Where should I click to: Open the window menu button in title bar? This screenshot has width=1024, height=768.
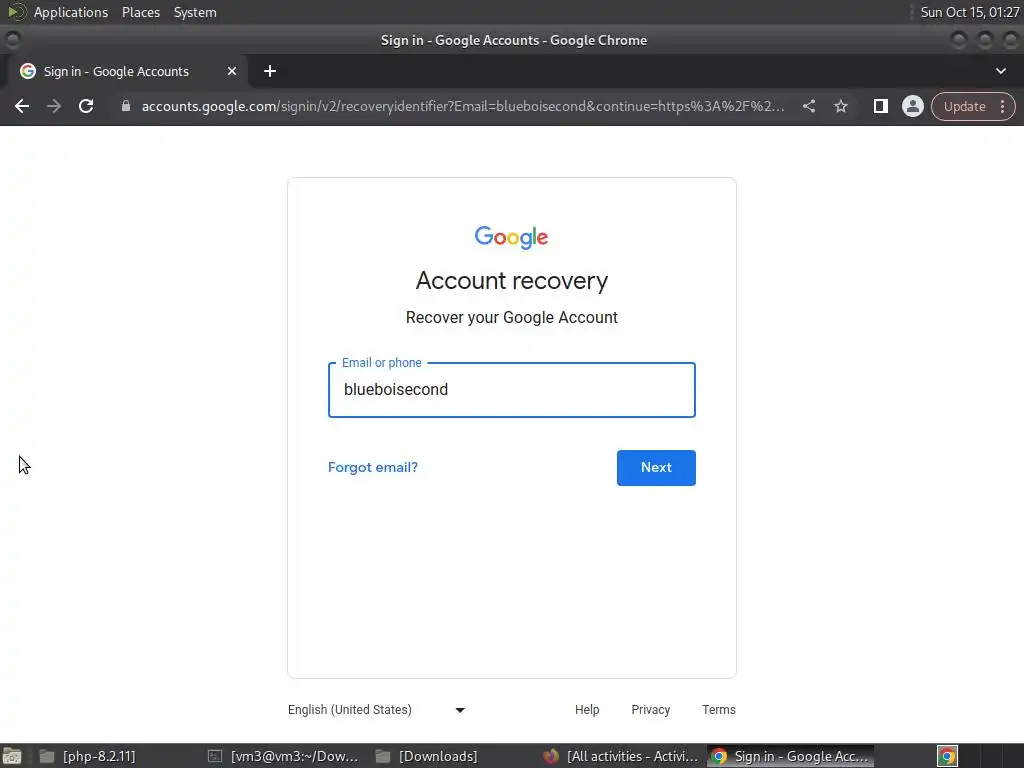click(12, 40)
